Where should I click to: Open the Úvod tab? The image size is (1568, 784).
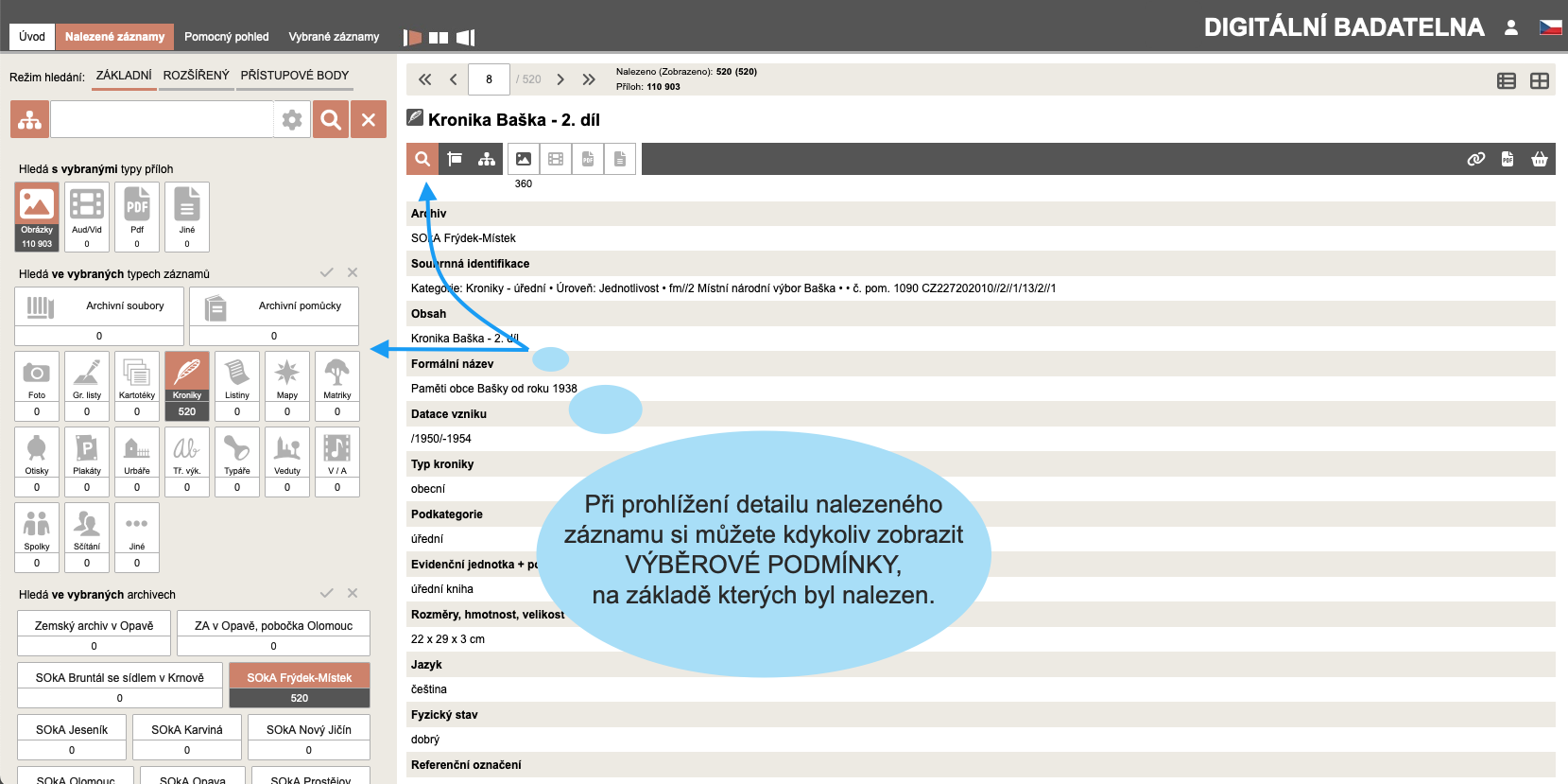32,37
